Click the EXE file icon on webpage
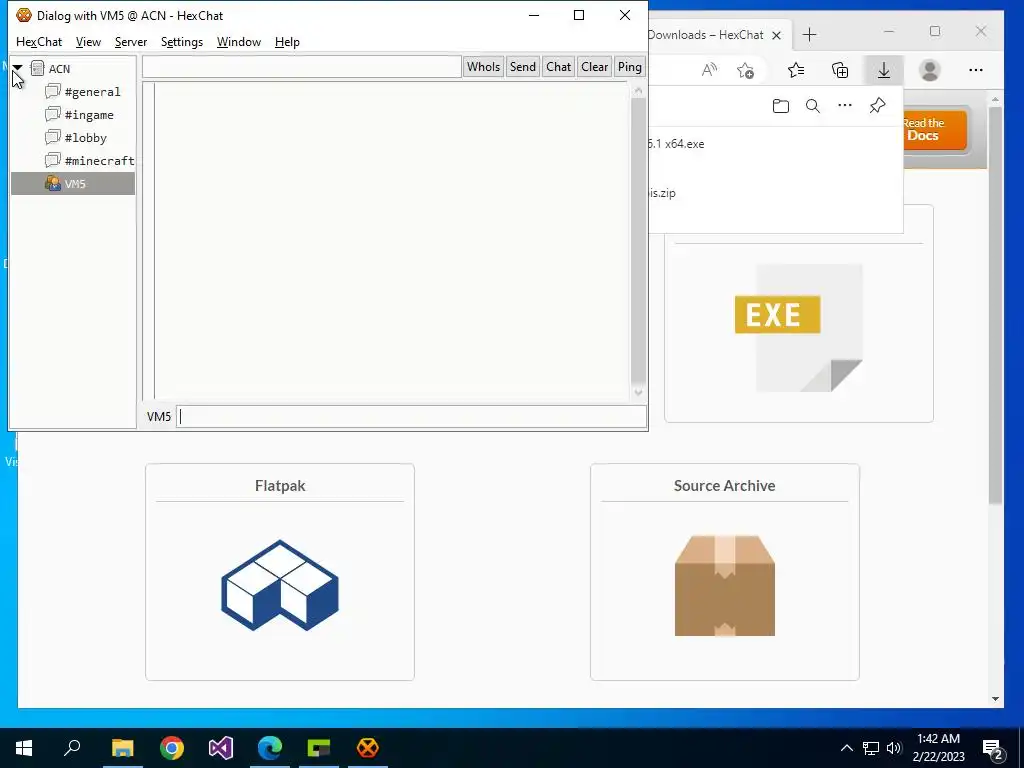1024x768 pixels. pos(798,327)
